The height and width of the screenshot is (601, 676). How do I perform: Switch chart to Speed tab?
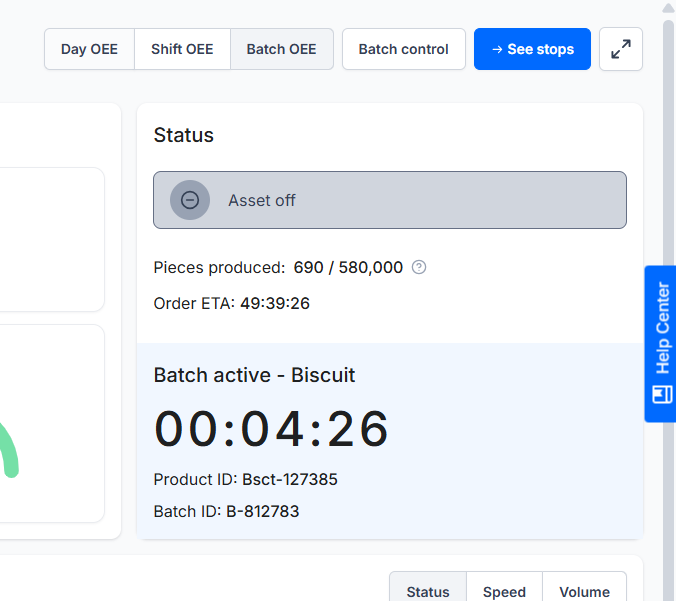504,591
